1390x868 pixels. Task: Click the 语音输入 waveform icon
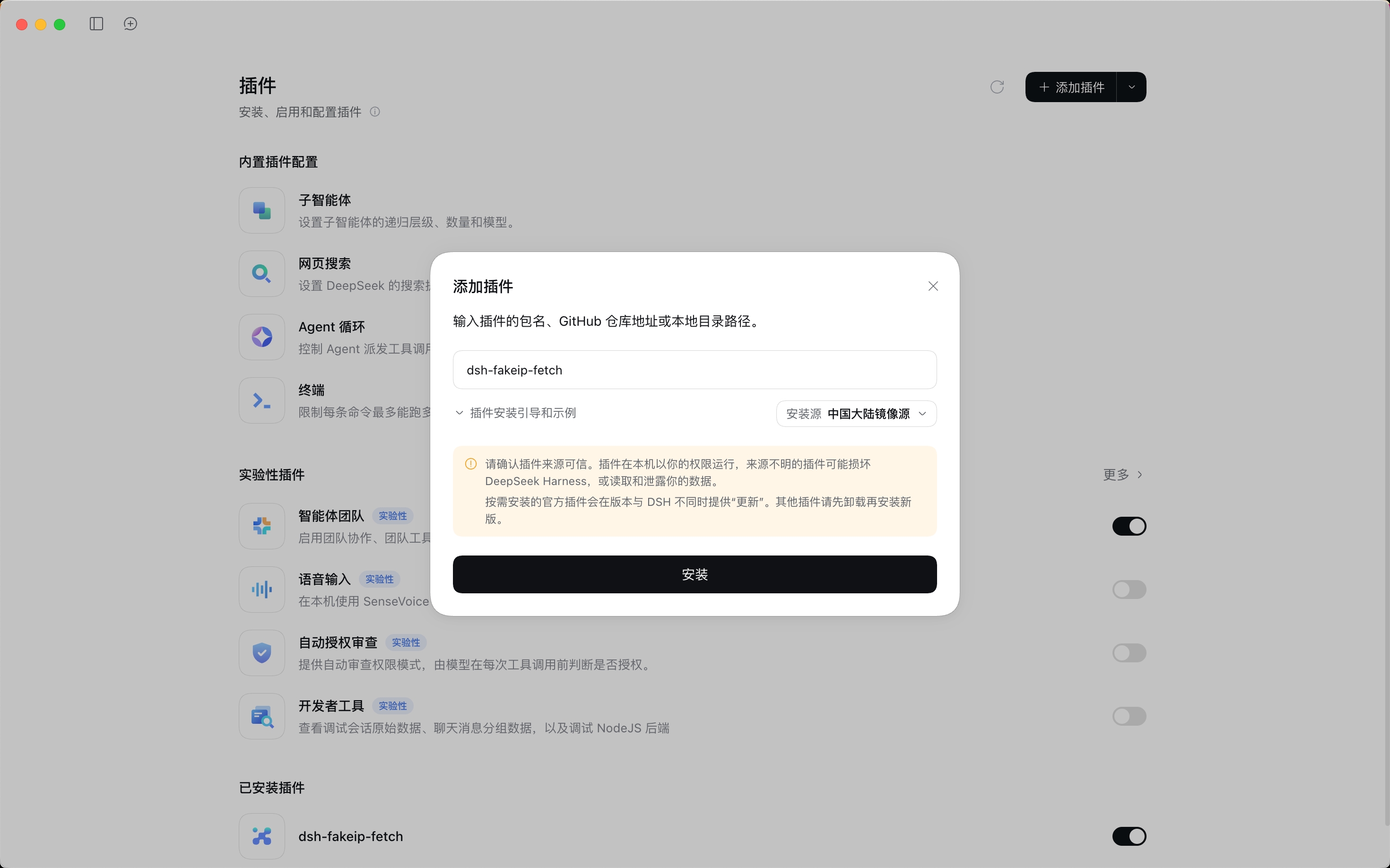[x=262, y=589]
